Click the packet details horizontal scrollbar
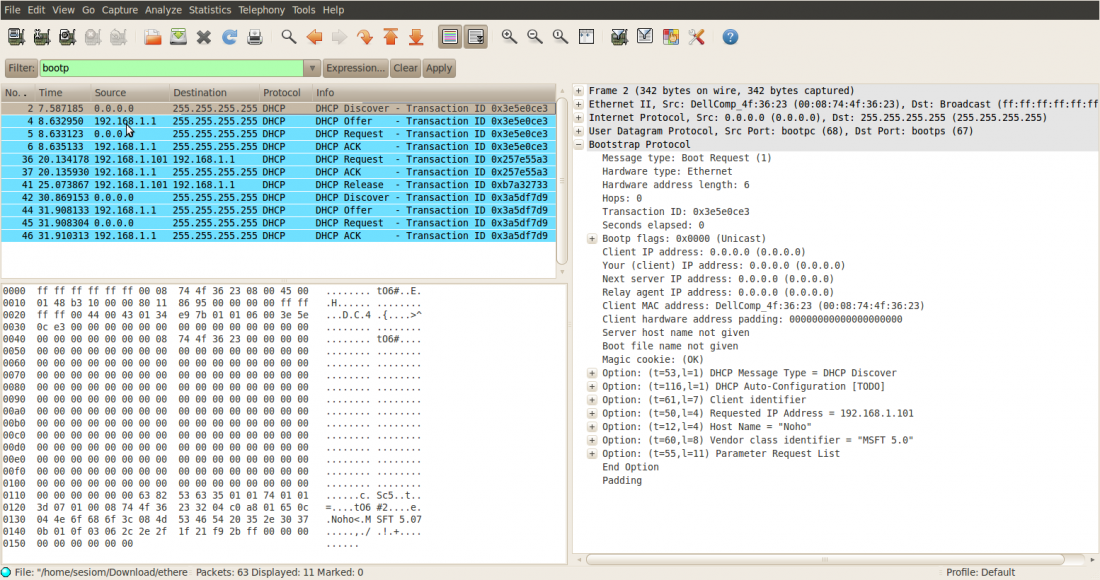1100x580 pixels. coord(825,560)
